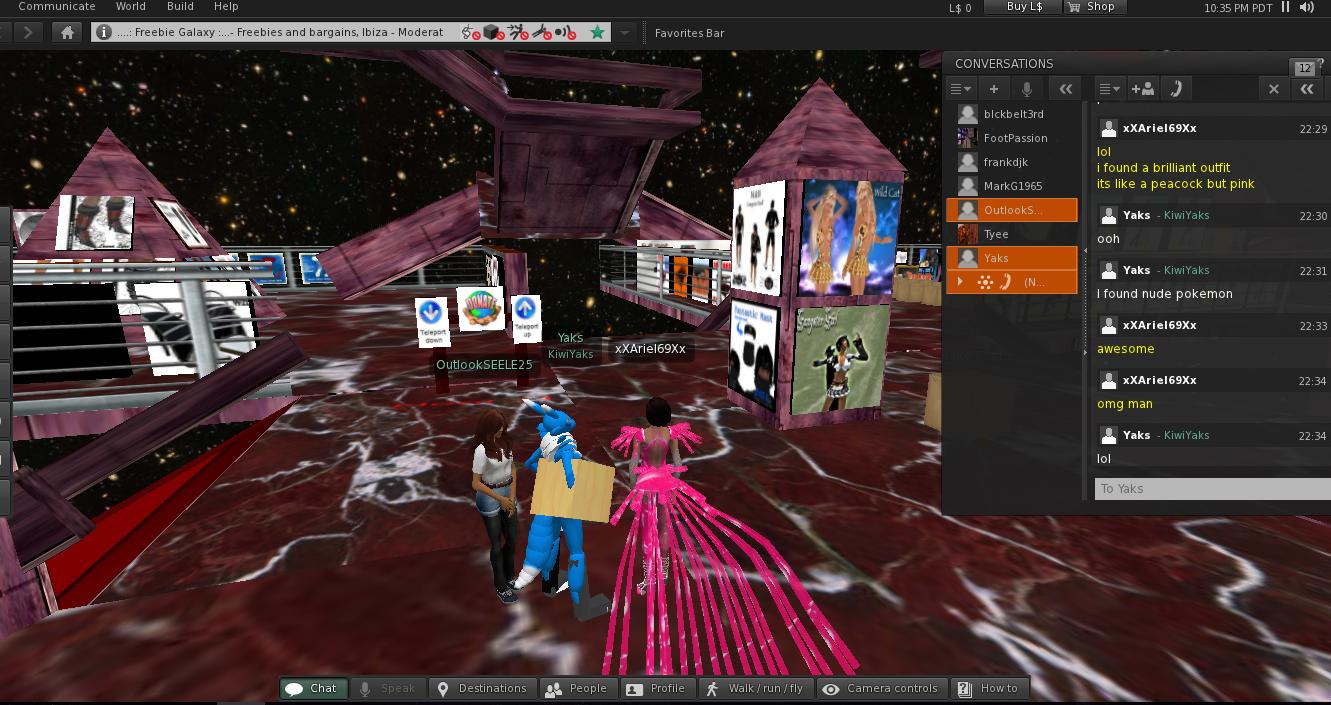Click the no-voice restriction icon
Image resolution: width=1331 pixels, height=705 pixels.
(564, 32)
